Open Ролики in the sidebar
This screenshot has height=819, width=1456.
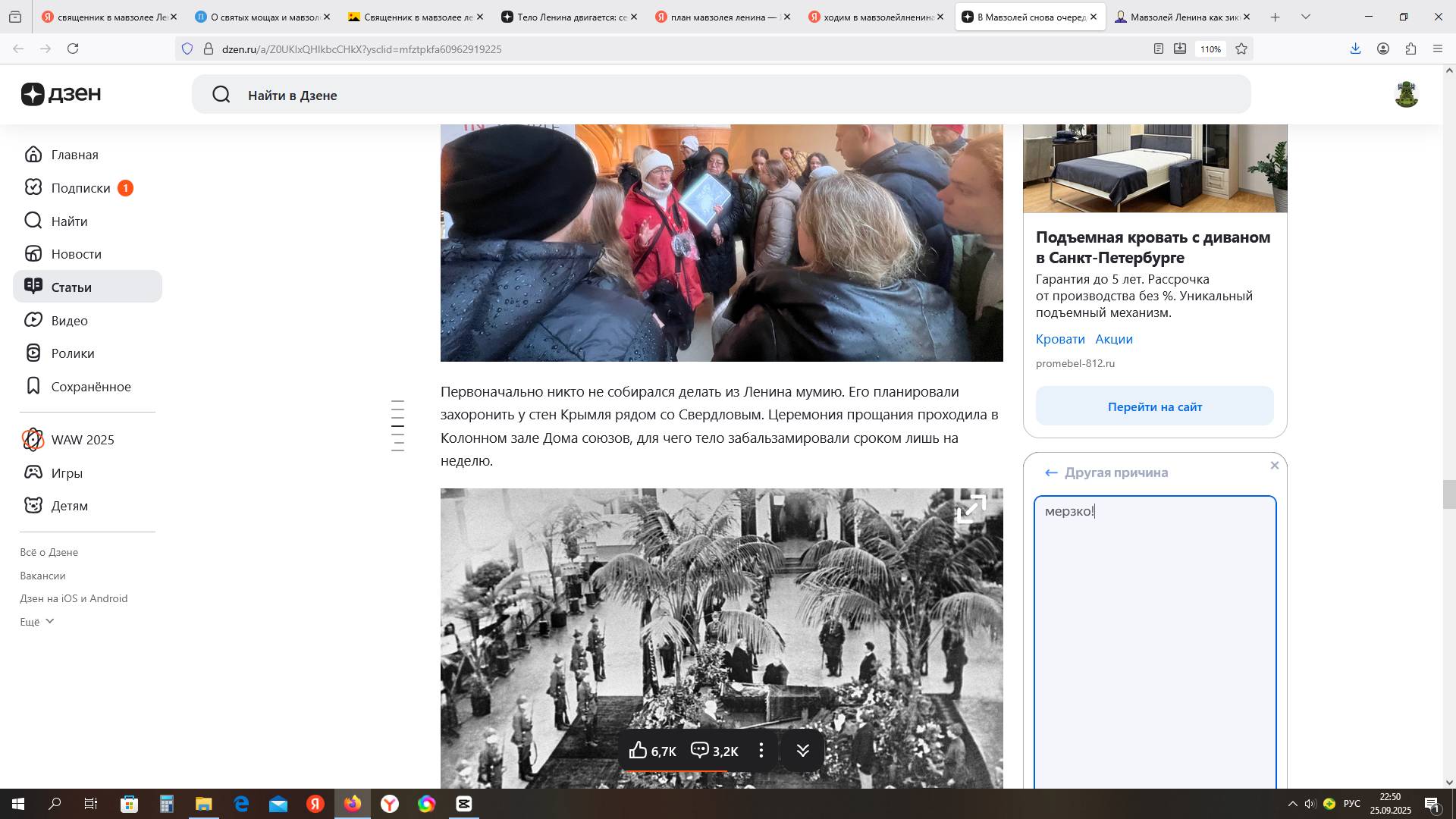pos(72,353)
